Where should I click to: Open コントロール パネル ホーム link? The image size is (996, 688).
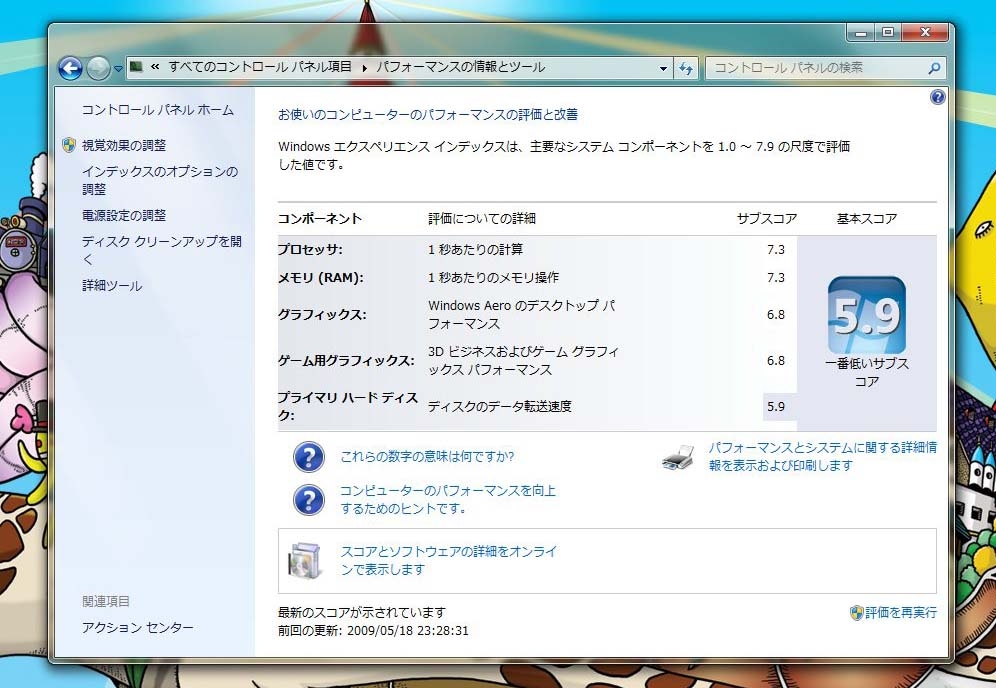[x=158, y=110]
